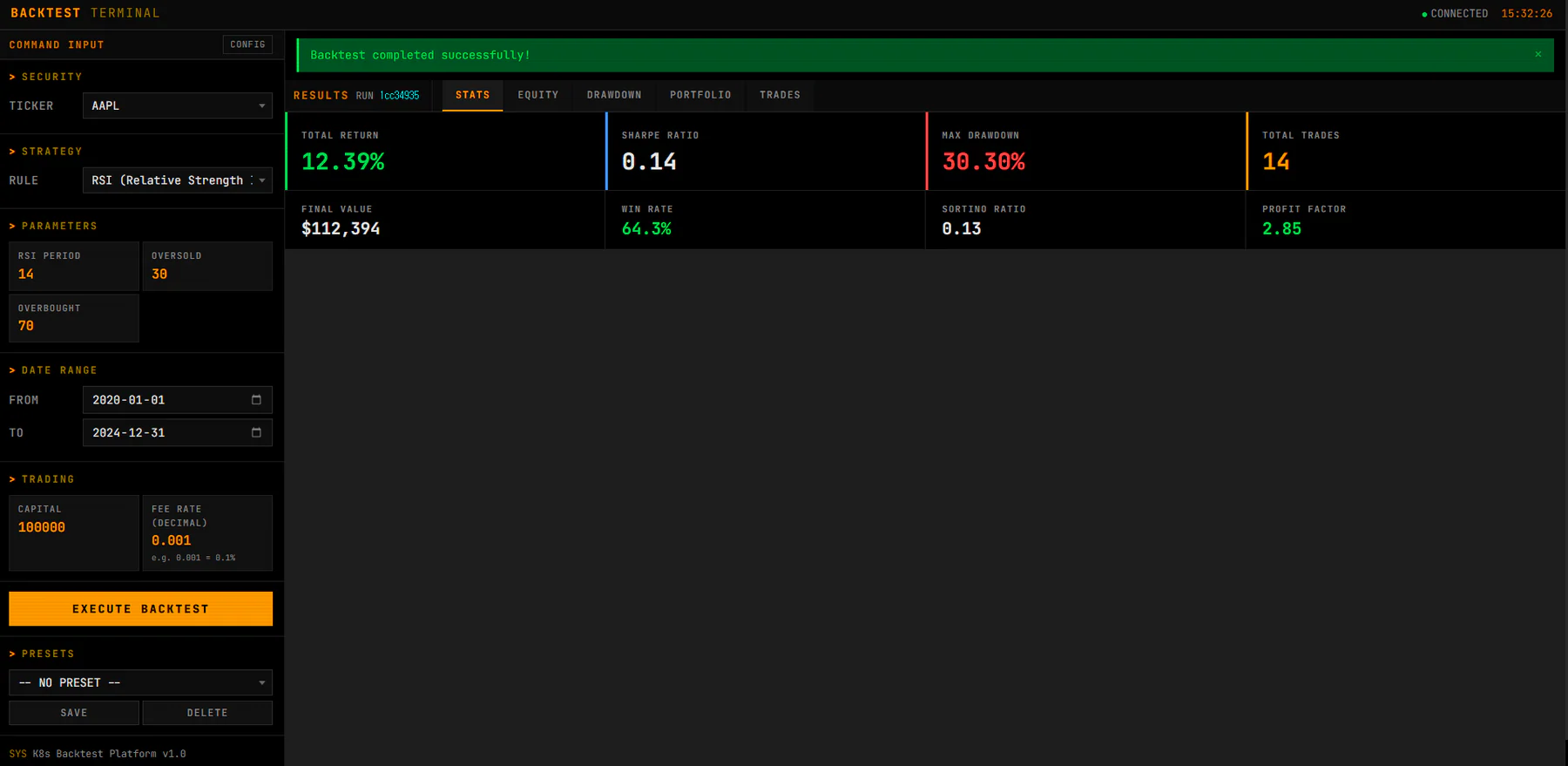1568x766 pixels.
Task: Switch to the EQUITY tab
Action: (538, 95)
